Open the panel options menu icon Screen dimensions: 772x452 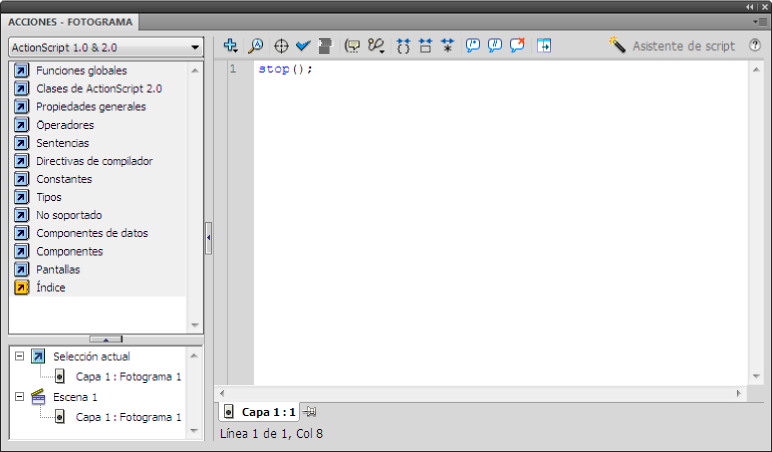760,22
